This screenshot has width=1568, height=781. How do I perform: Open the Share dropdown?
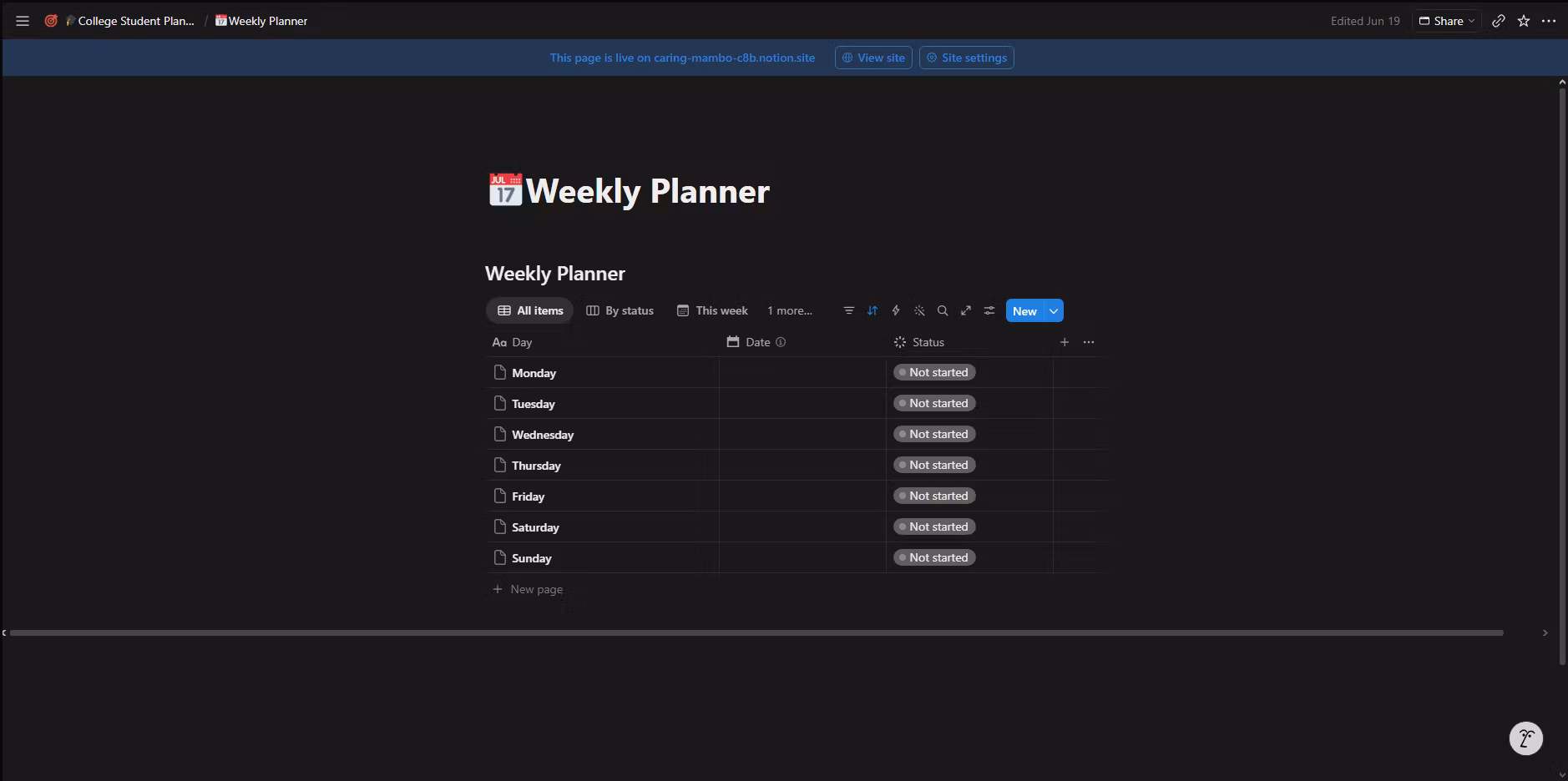[x=1447, y=21]
